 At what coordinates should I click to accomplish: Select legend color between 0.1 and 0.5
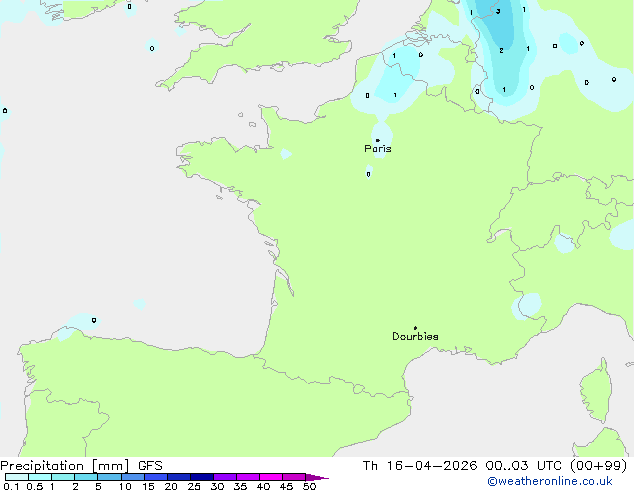click(17, 477)
